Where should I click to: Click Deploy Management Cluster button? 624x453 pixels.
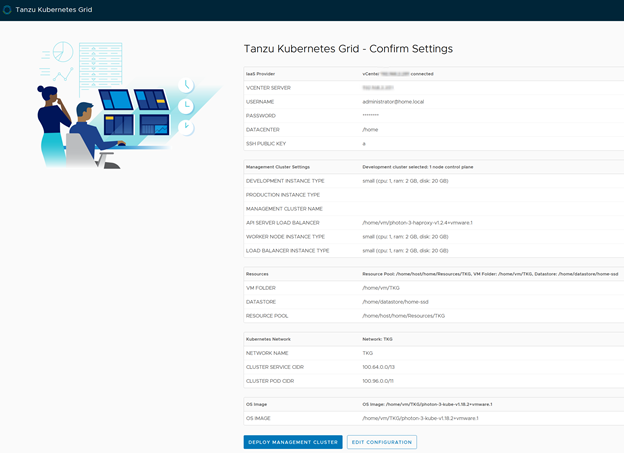[293, 442]
